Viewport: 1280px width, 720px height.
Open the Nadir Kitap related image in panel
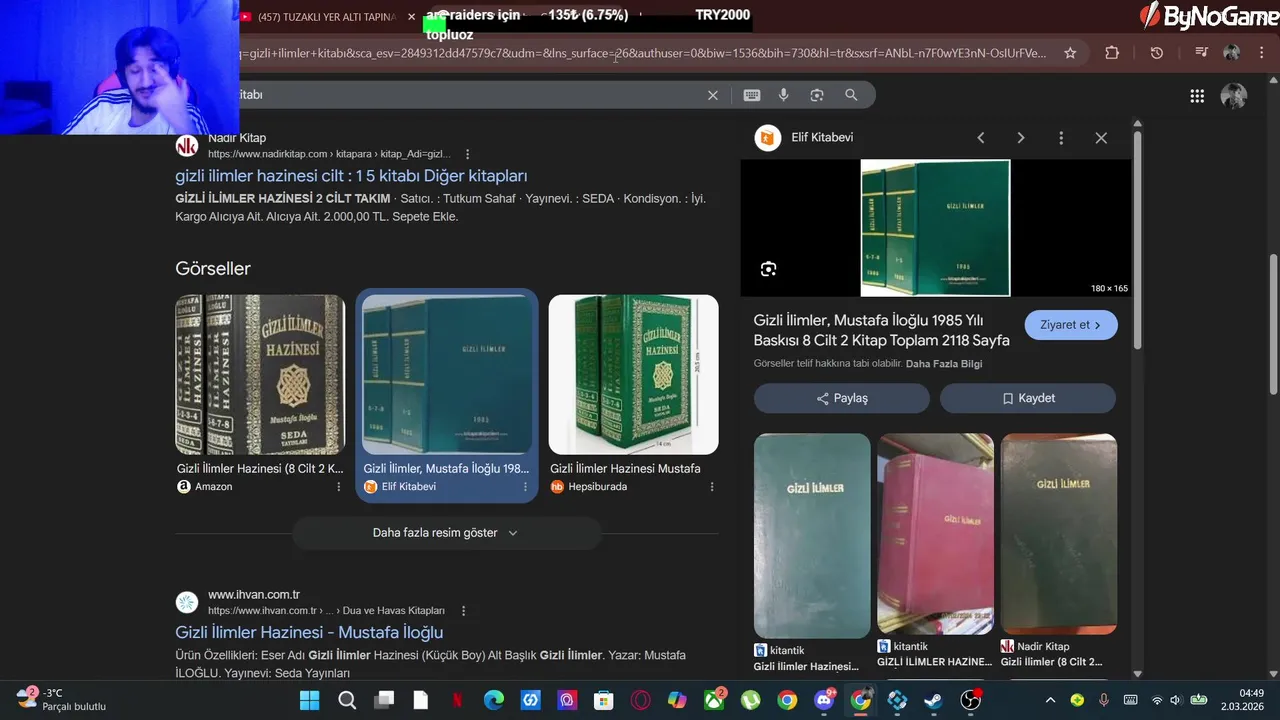1059,534
